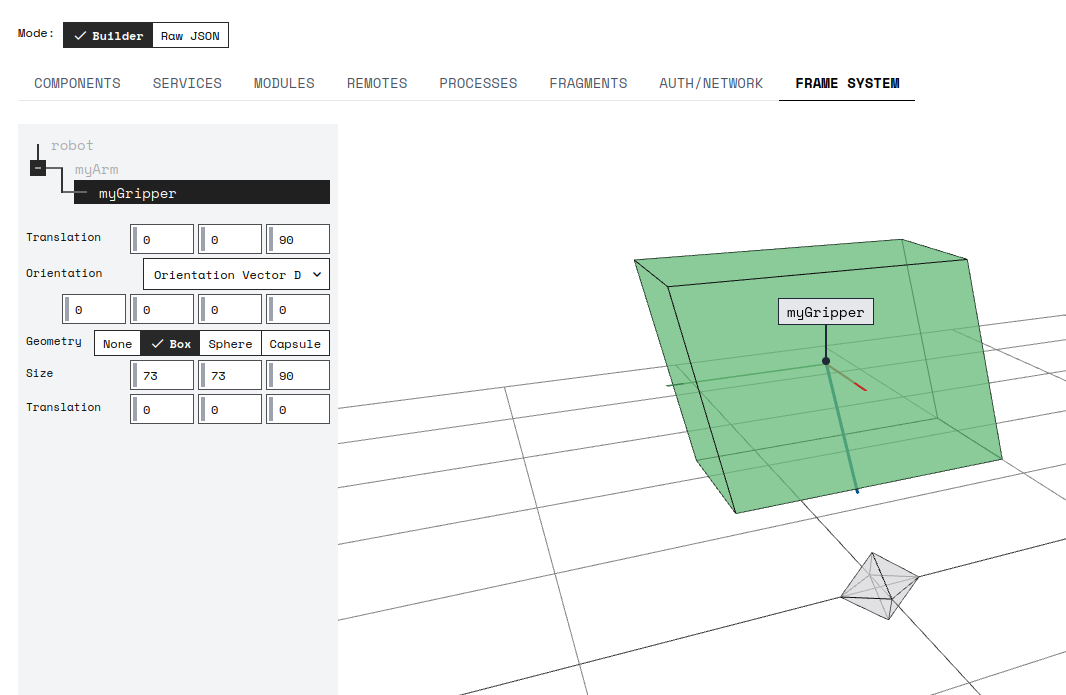The height and width of the screenshot is (695, 1066).
Task: Go to the Services tab
Action: 187,83
